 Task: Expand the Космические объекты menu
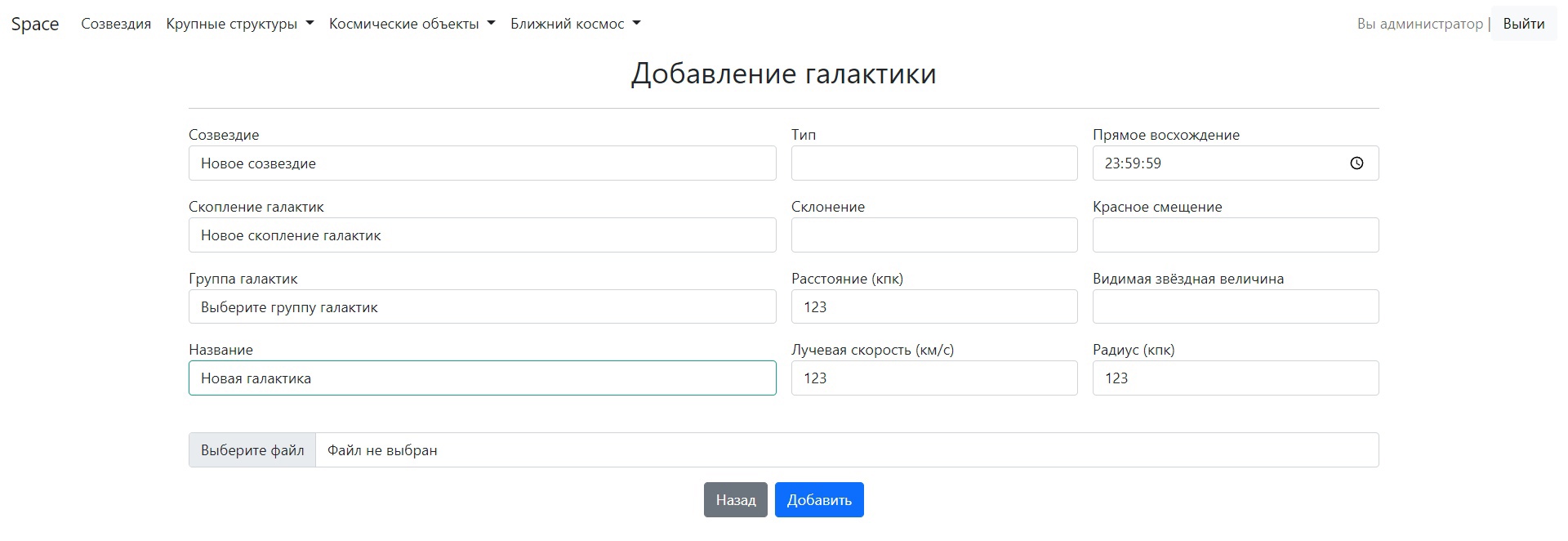point(412,24)
